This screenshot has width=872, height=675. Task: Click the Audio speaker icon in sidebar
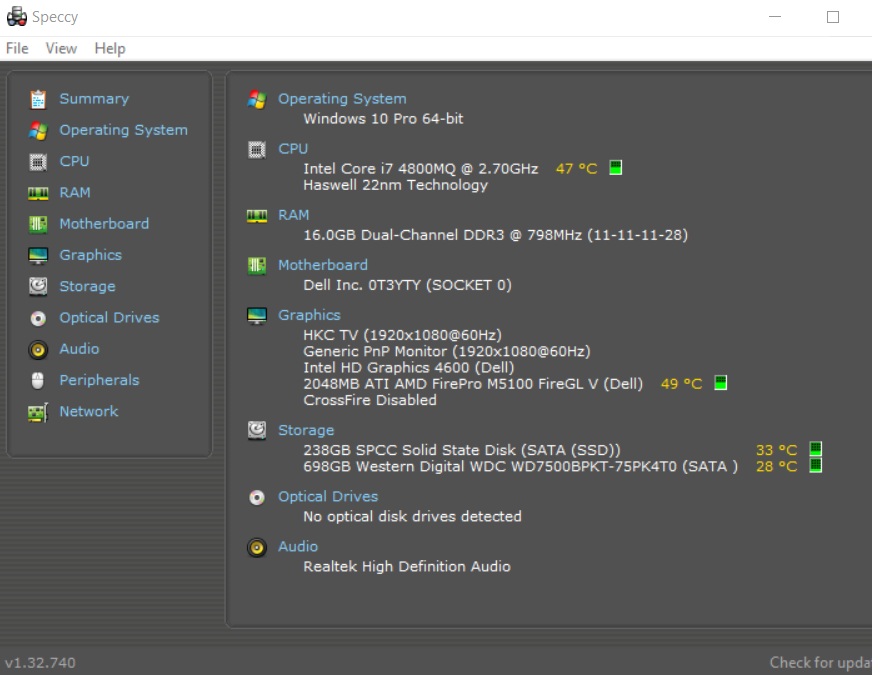tap(38, 349)
